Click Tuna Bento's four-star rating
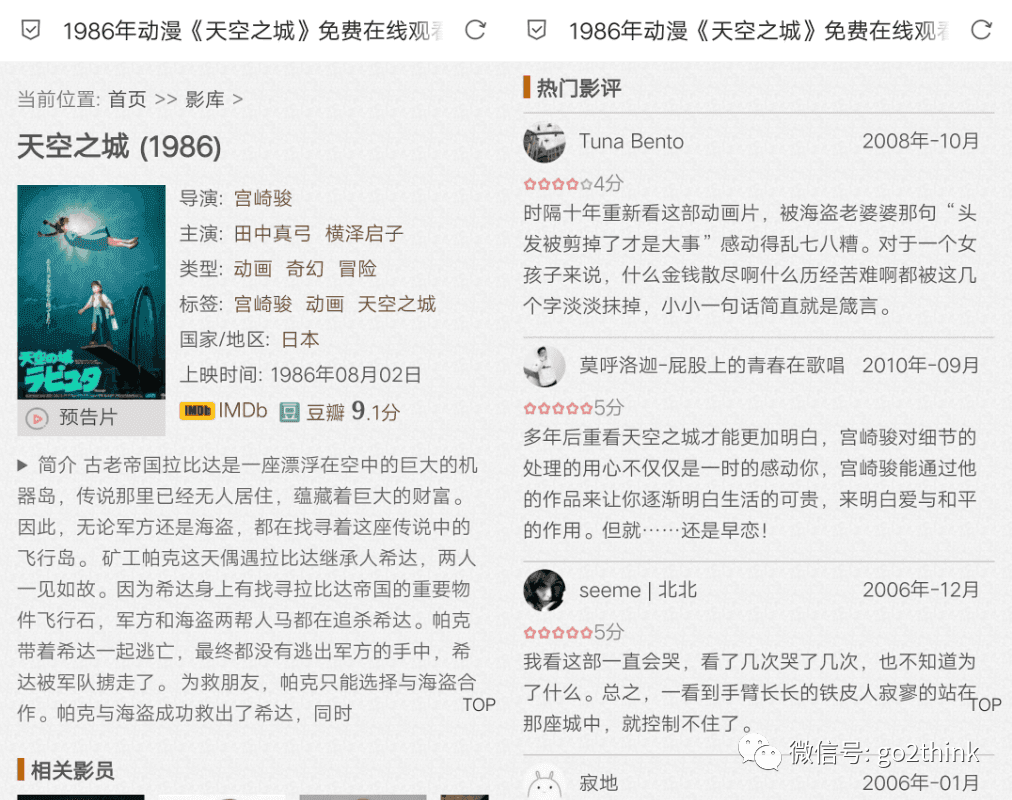This screenshot has width=1012, height=800. (x=558, y=185)
